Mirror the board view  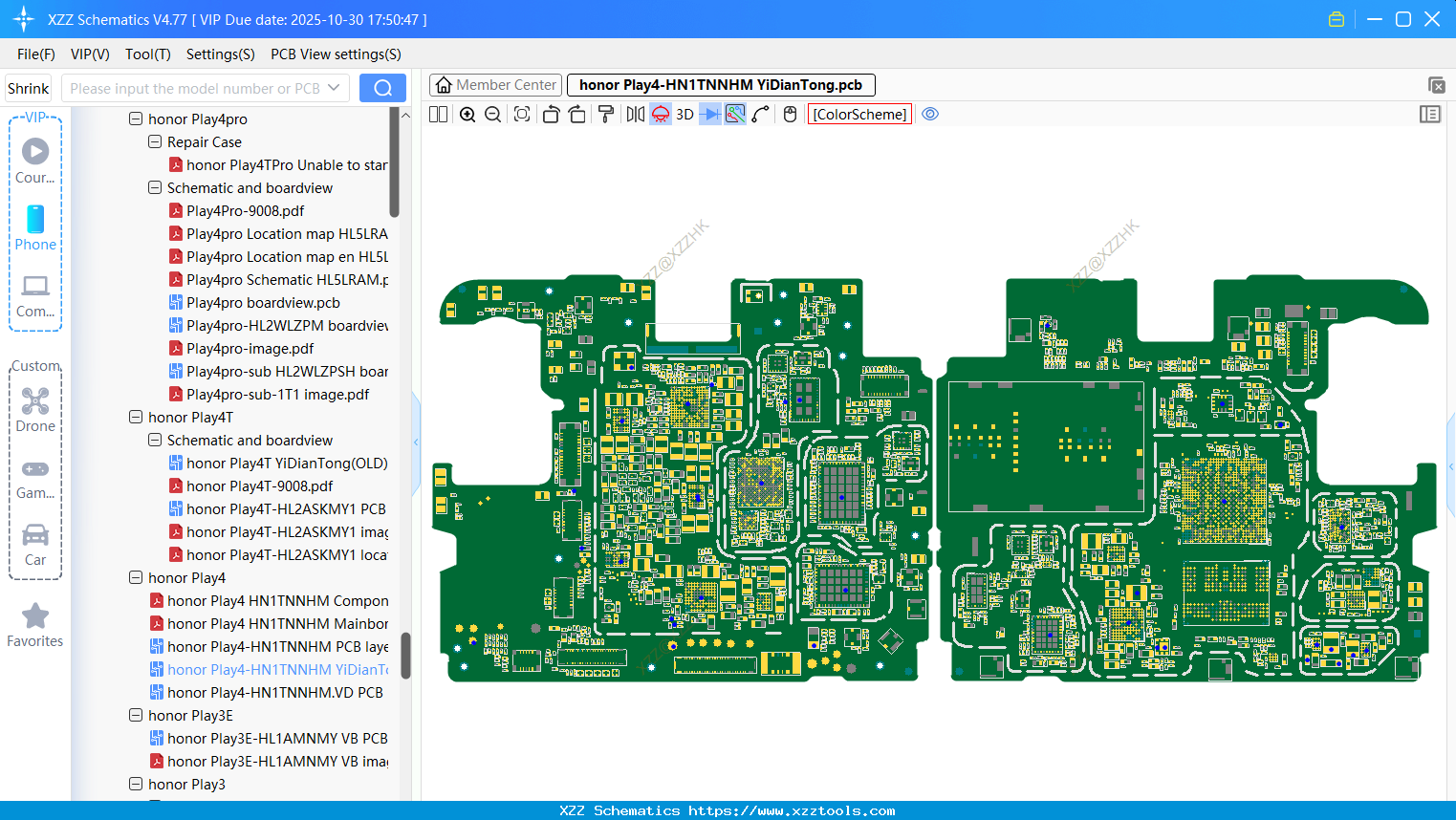tap(636, 114)
